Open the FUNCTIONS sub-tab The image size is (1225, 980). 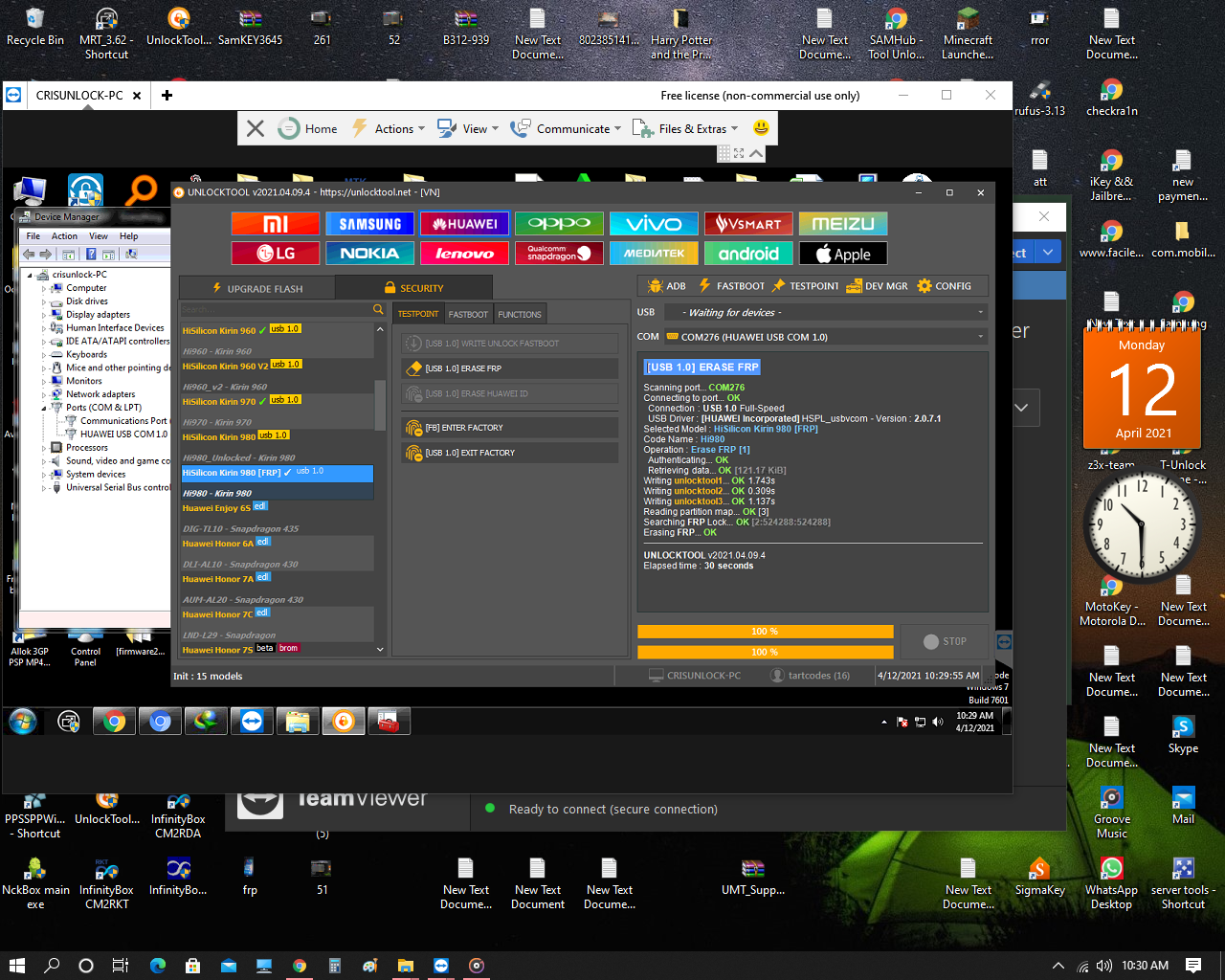pos(520,314)
